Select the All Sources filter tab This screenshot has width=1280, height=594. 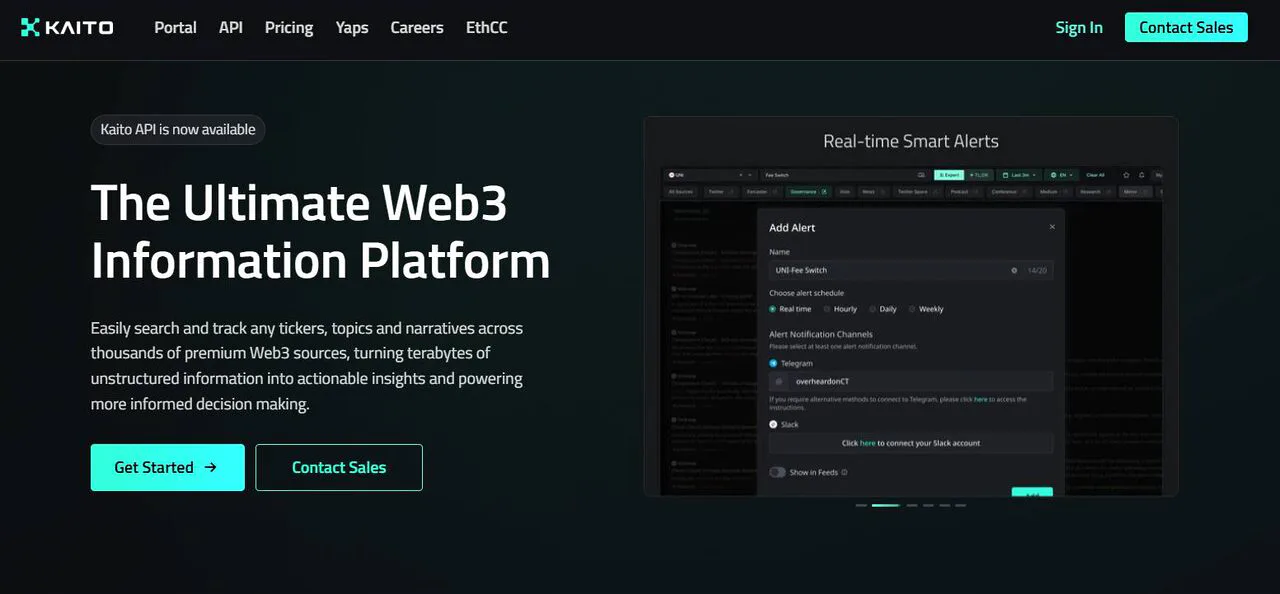pyautogui.click(x=681, y=191)
